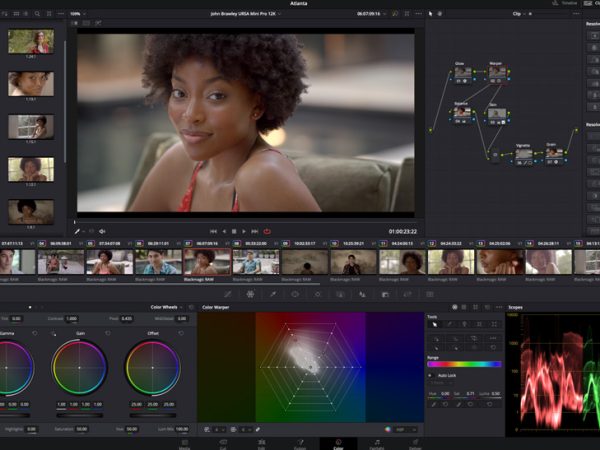Open the saturation resolution dropdown below warper
600x450 pixels.
point(245,429)
